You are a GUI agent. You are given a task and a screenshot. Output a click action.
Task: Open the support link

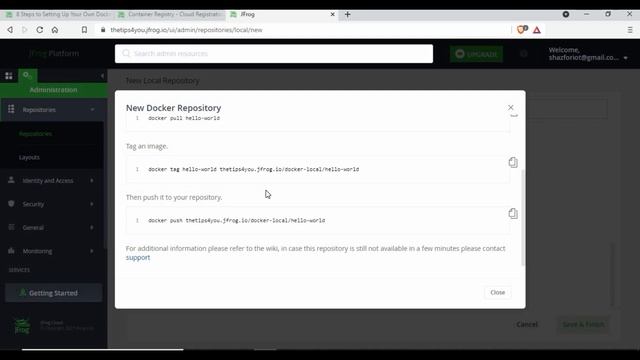pyautogui.click(x=138, y=258)
